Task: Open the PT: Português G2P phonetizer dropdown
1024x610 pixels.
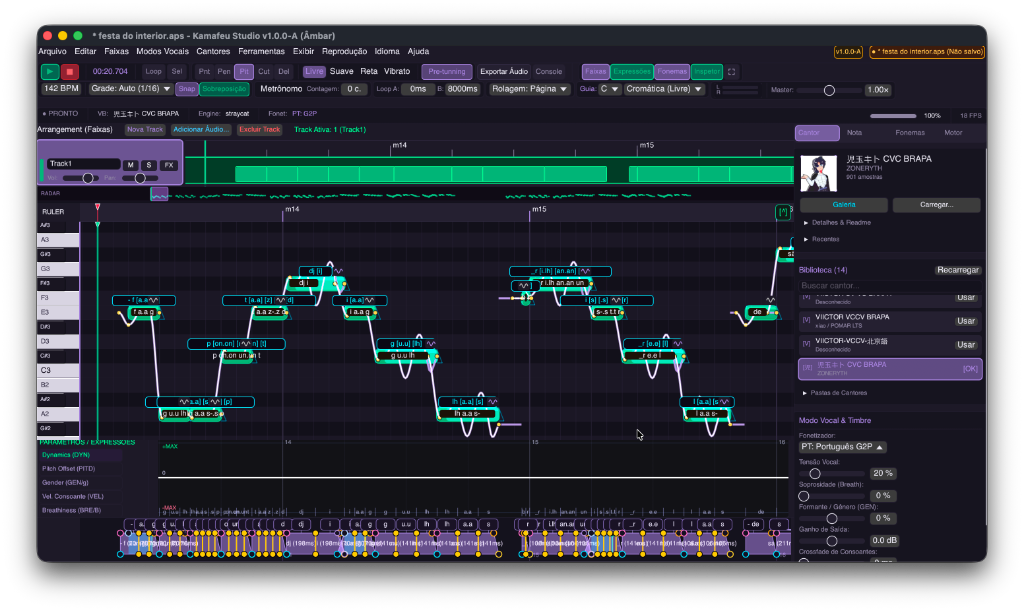Action: (x=842, y=447)
